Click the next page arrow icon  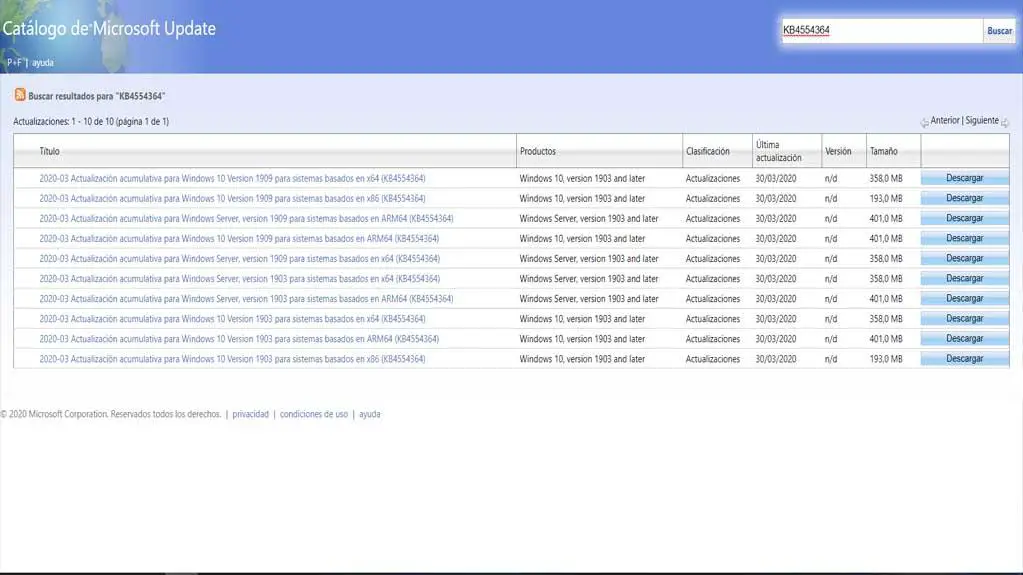pos(1005,123)
